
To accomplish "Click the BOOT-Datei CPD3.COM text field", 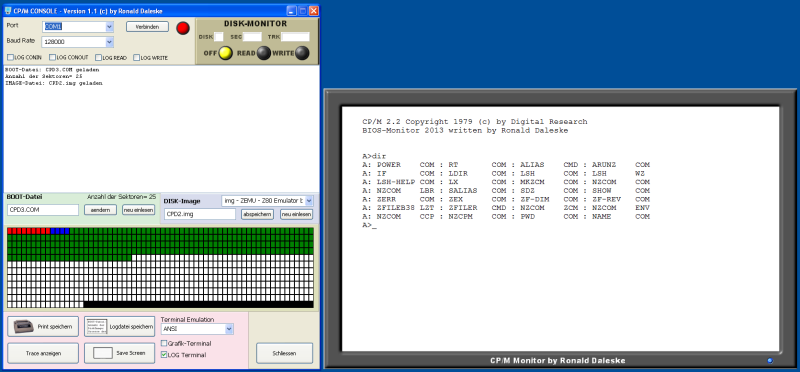I will pos(43,210).
